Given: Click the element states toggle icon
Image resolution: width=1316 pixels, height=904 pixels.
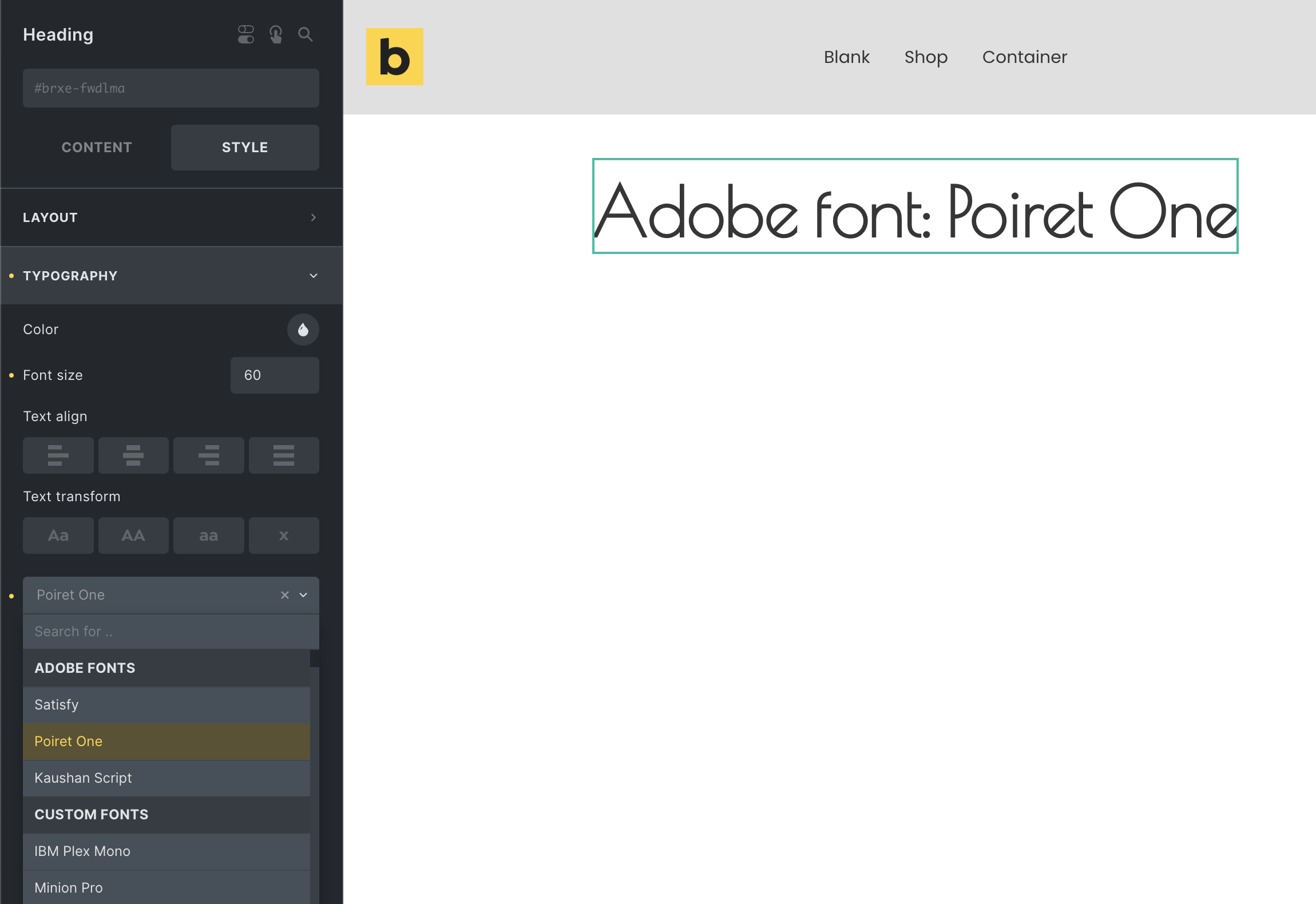Looking at the screenshot, I should [246, 34].
